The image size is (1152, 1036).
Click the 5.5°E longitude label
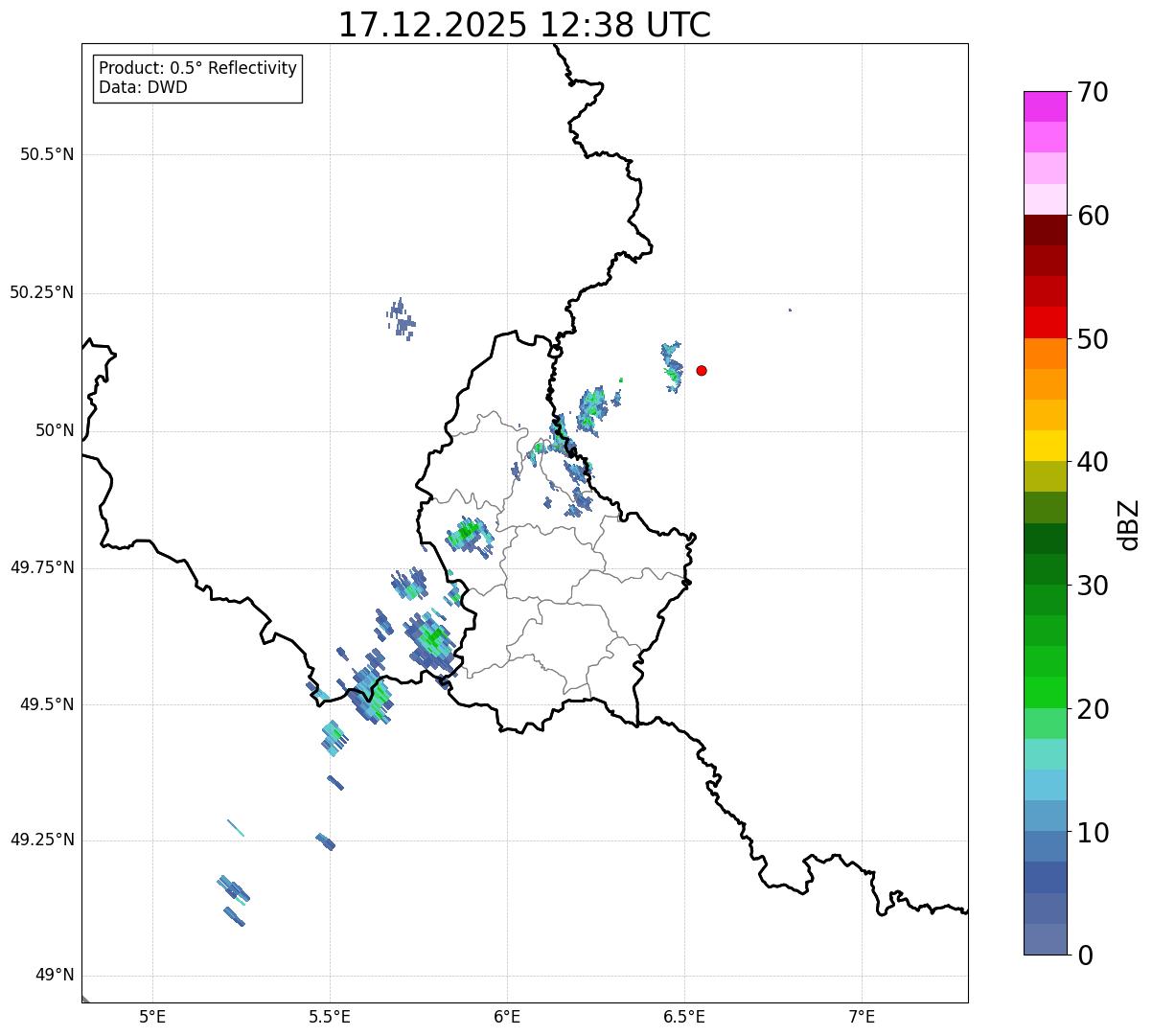tap(330, 1016)
